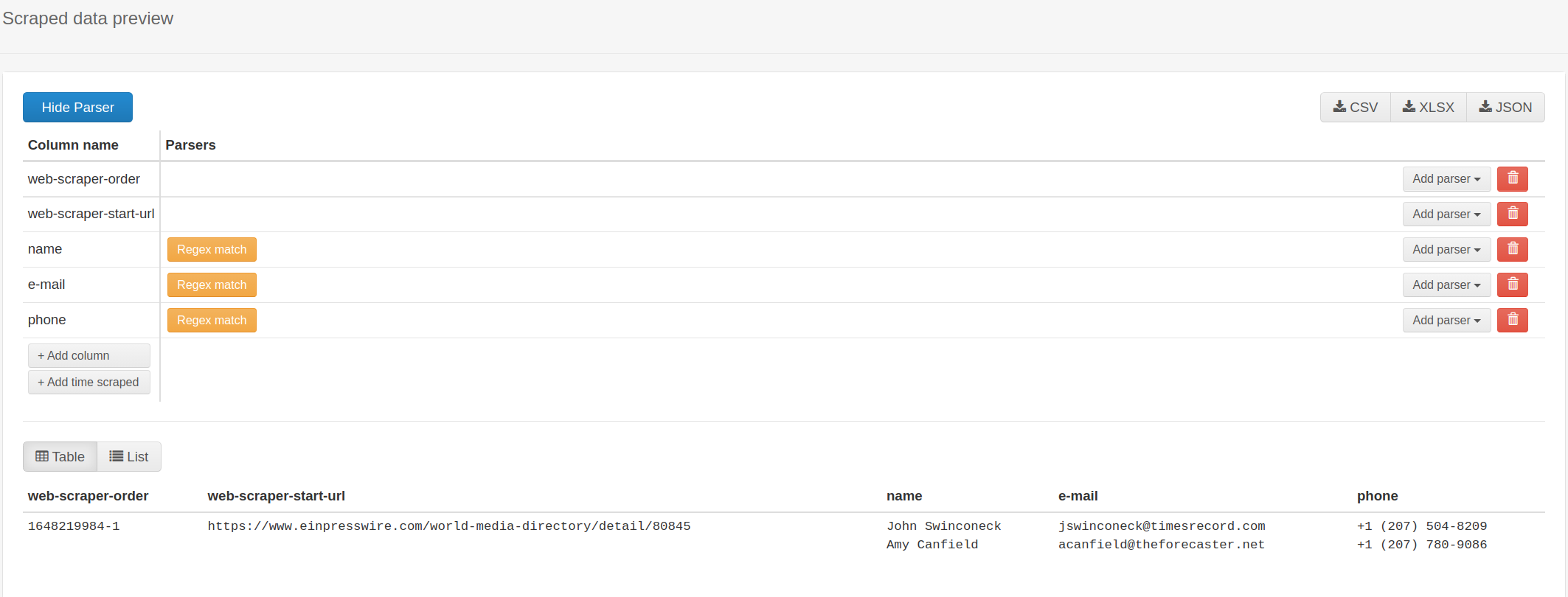This screenshot has width=1568, height=597.
Task: Delete the e-mail column using trash icon
Action: [x=1512, y=285]
